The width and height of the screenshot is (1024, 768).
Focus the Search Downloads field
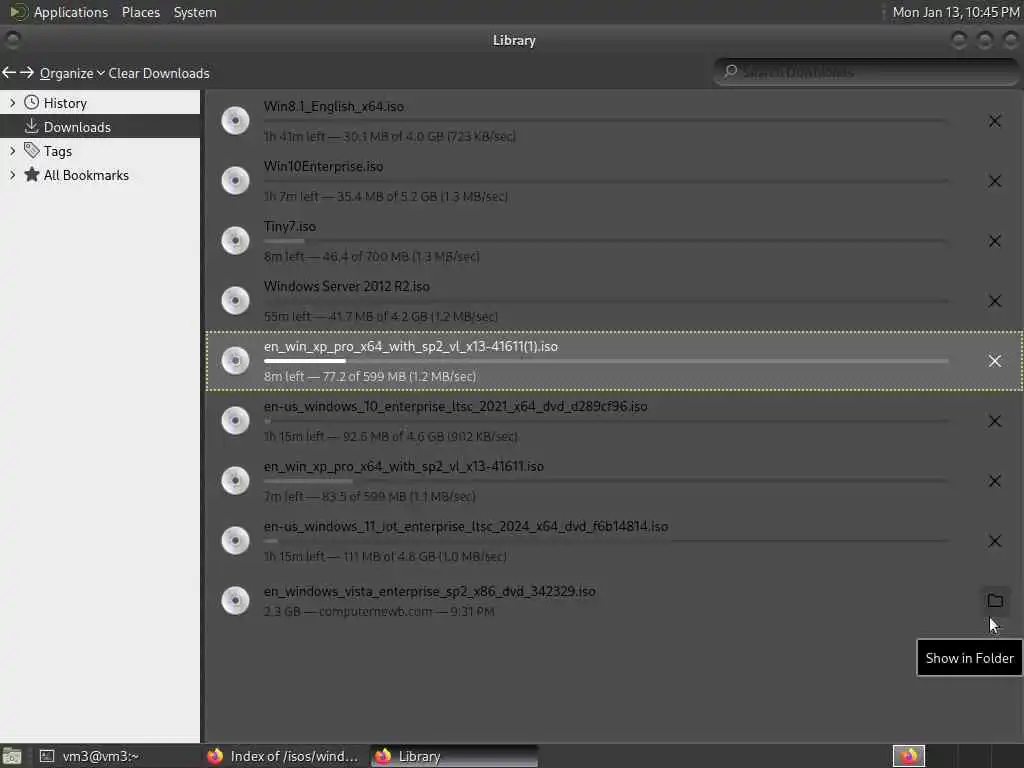pos(866,72)
